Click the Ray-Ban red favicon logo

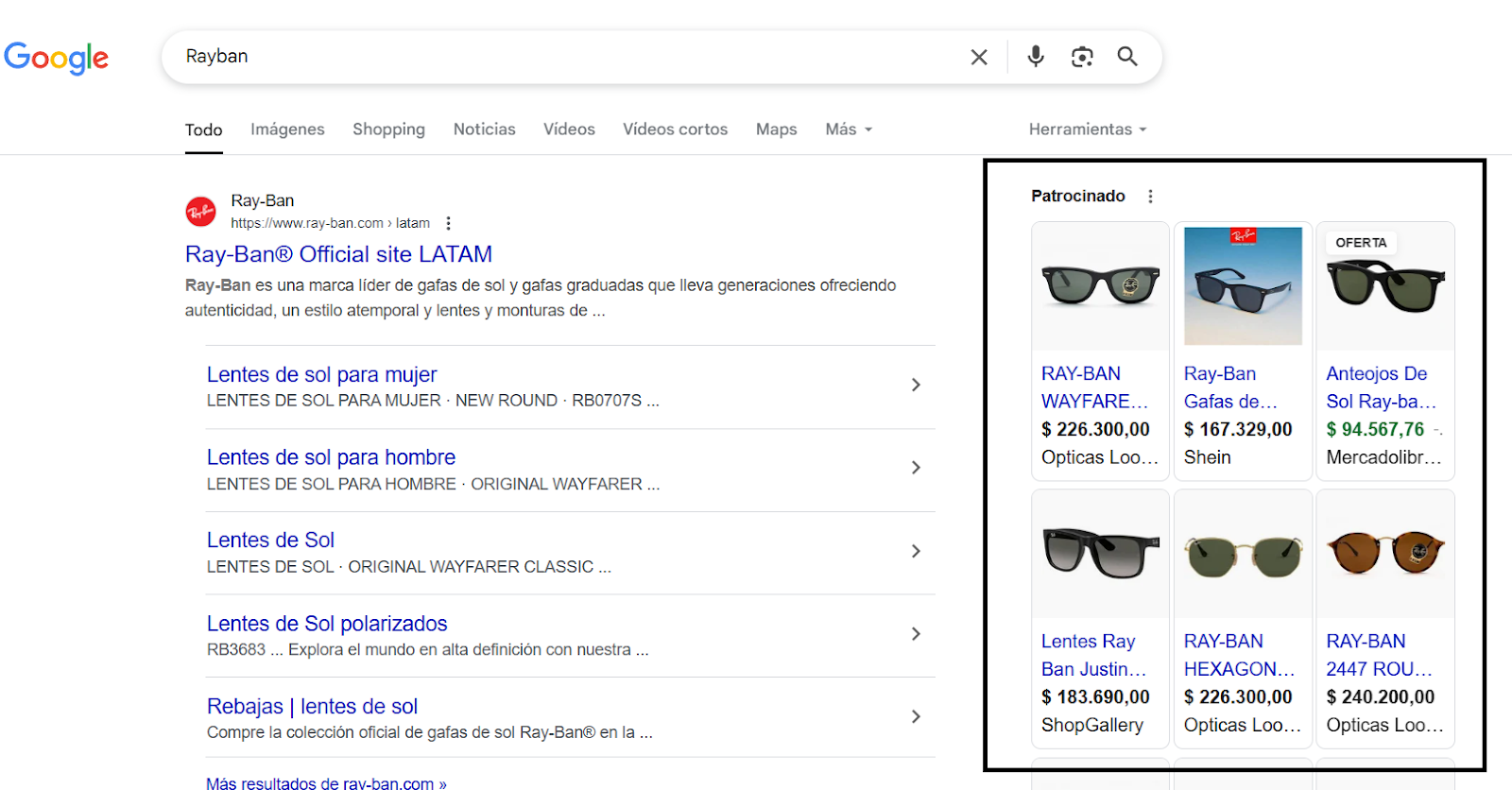click(x=200, y=212)
